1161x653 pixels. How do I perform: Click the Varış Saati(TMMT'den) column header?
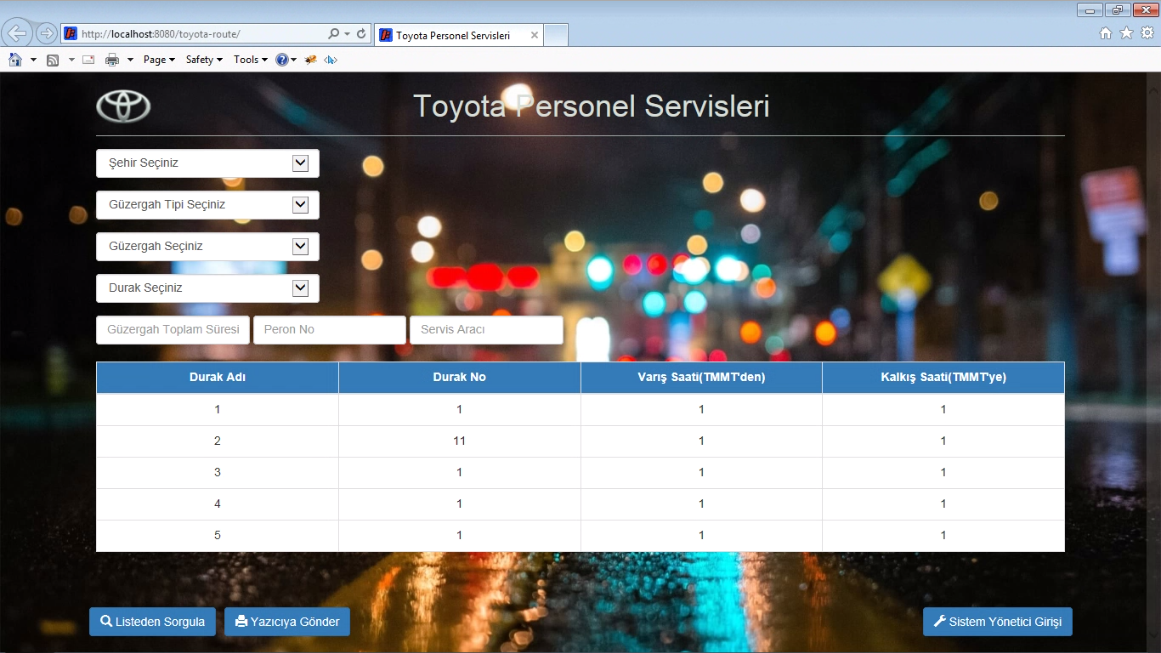[x=701, y=377]
